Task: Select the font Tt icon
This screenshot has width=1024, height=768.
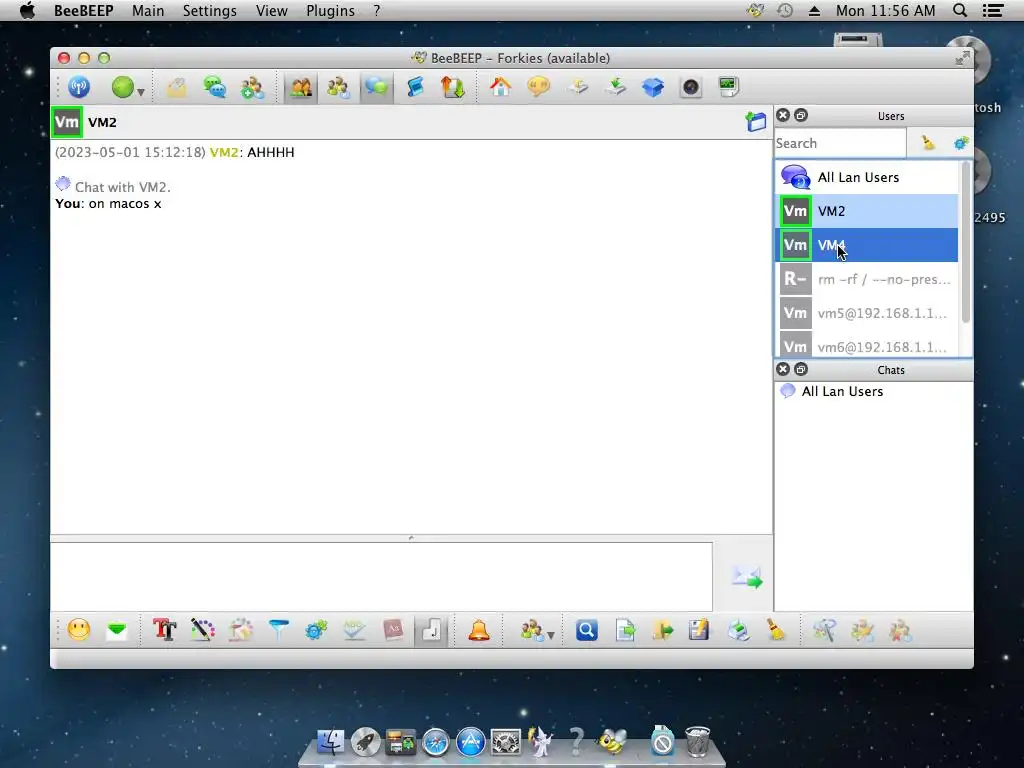Action: click(165, 630)
